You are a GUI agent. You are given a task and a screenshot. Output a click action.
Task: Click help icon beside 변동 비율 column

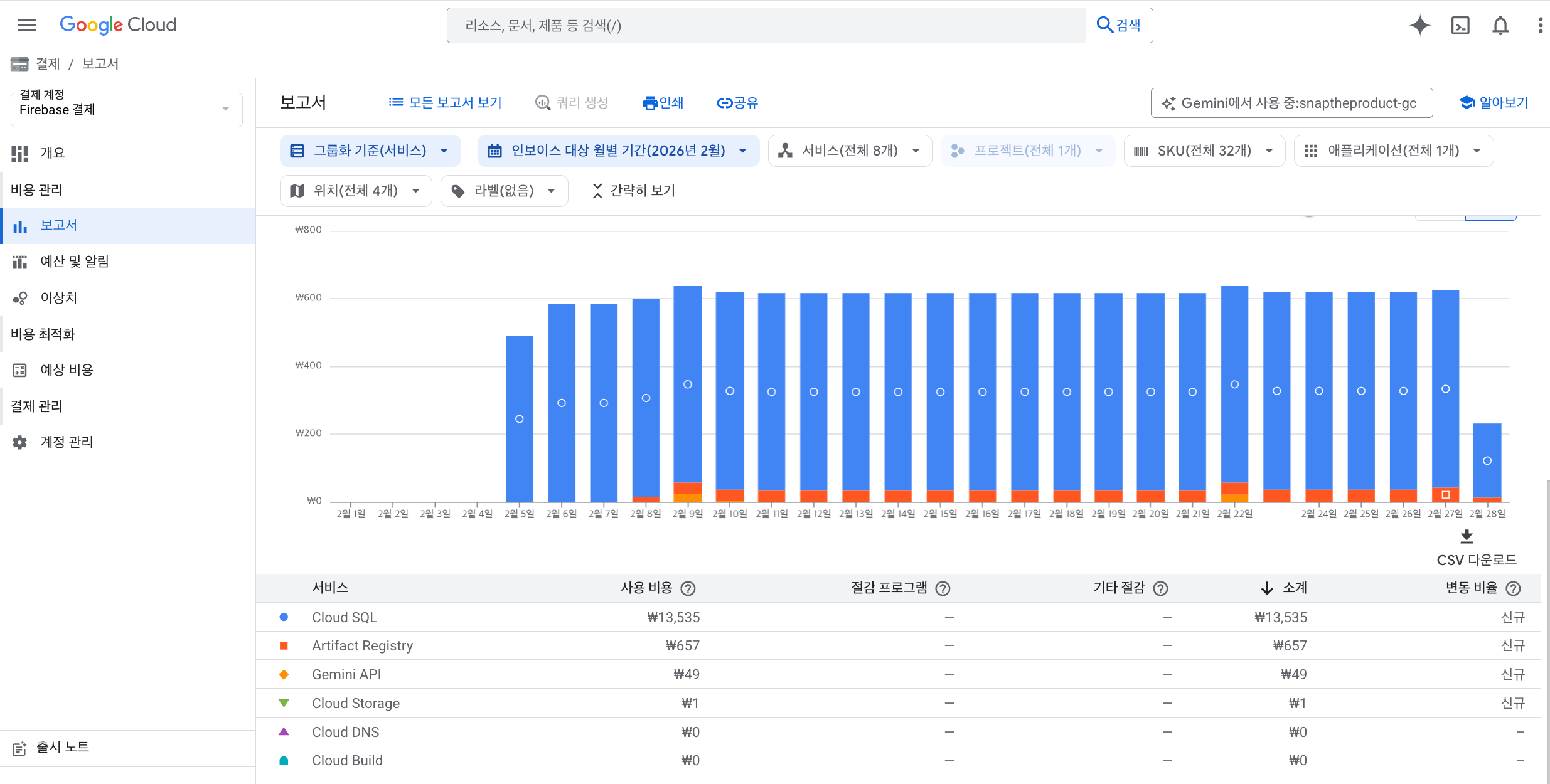1513,588
